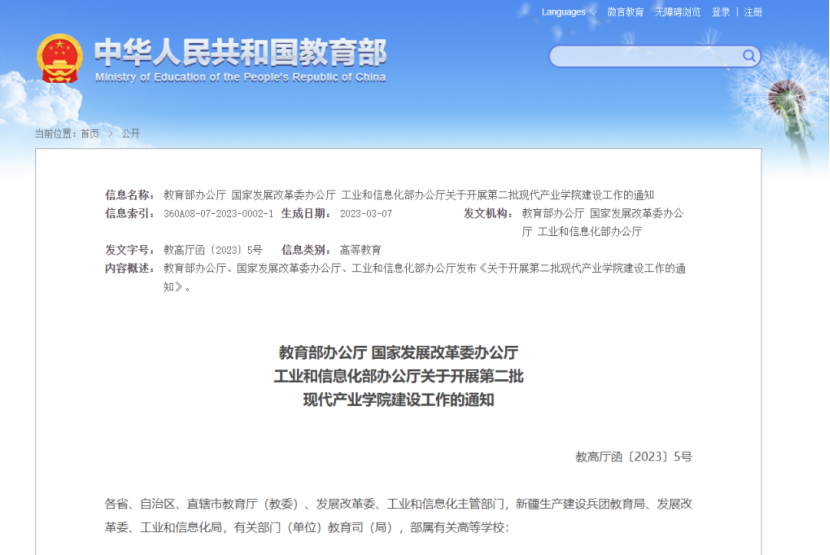Go to 首页 in breadcrumb
Screen dimensions: 830x555
tap(89, 133)
